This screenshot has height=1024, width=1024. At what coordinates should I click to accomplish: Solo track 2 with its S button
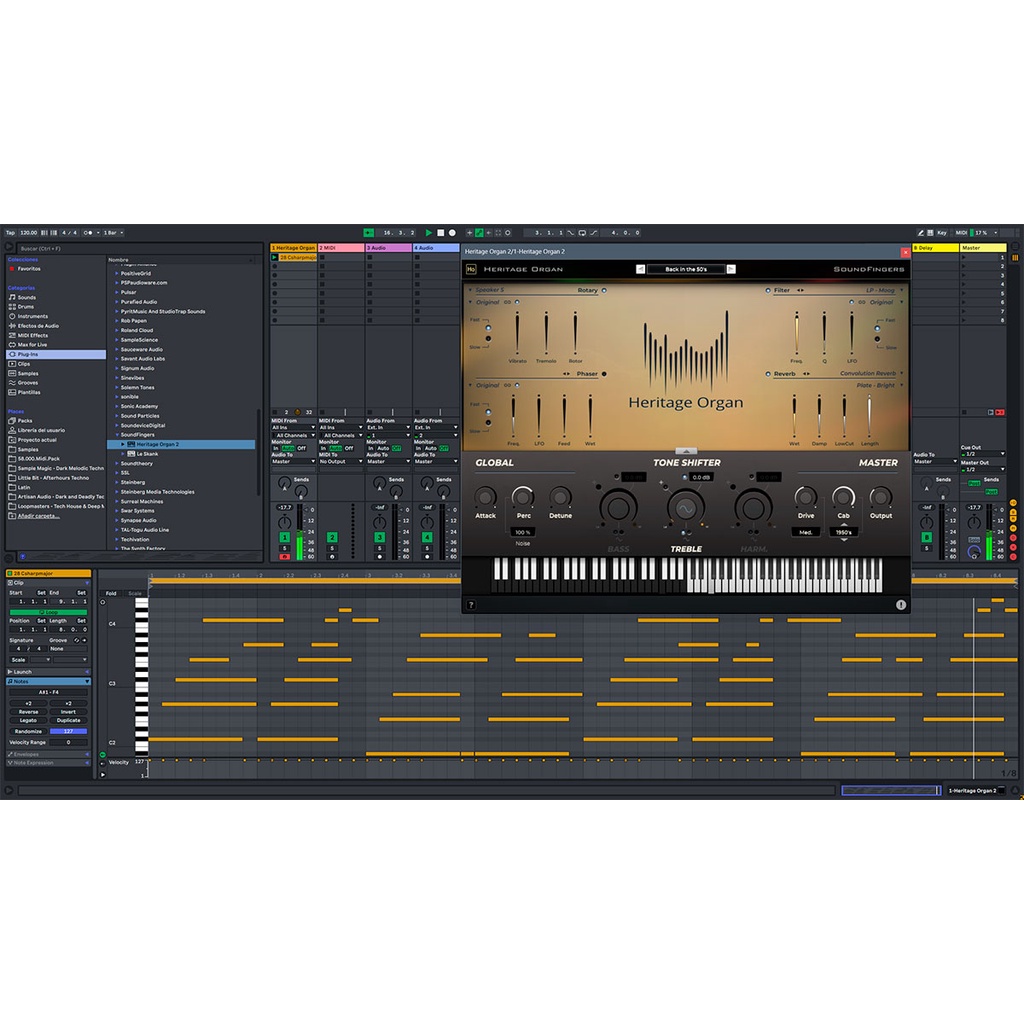click(x=332, y=548)
